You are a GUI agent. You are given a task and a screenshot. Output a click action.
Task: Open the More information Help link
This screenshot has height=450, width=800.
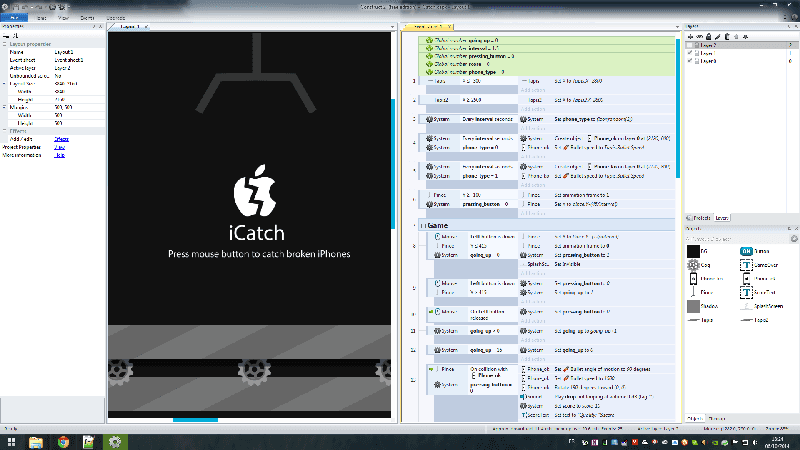(59, 155)
